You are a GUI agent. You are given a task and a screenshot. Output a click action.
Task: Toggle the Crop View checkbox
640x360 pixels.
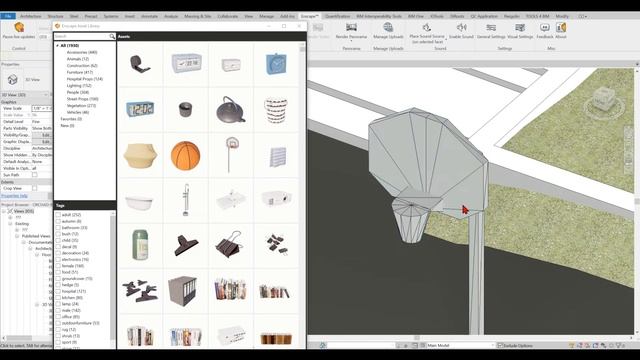tap(35, 188)
